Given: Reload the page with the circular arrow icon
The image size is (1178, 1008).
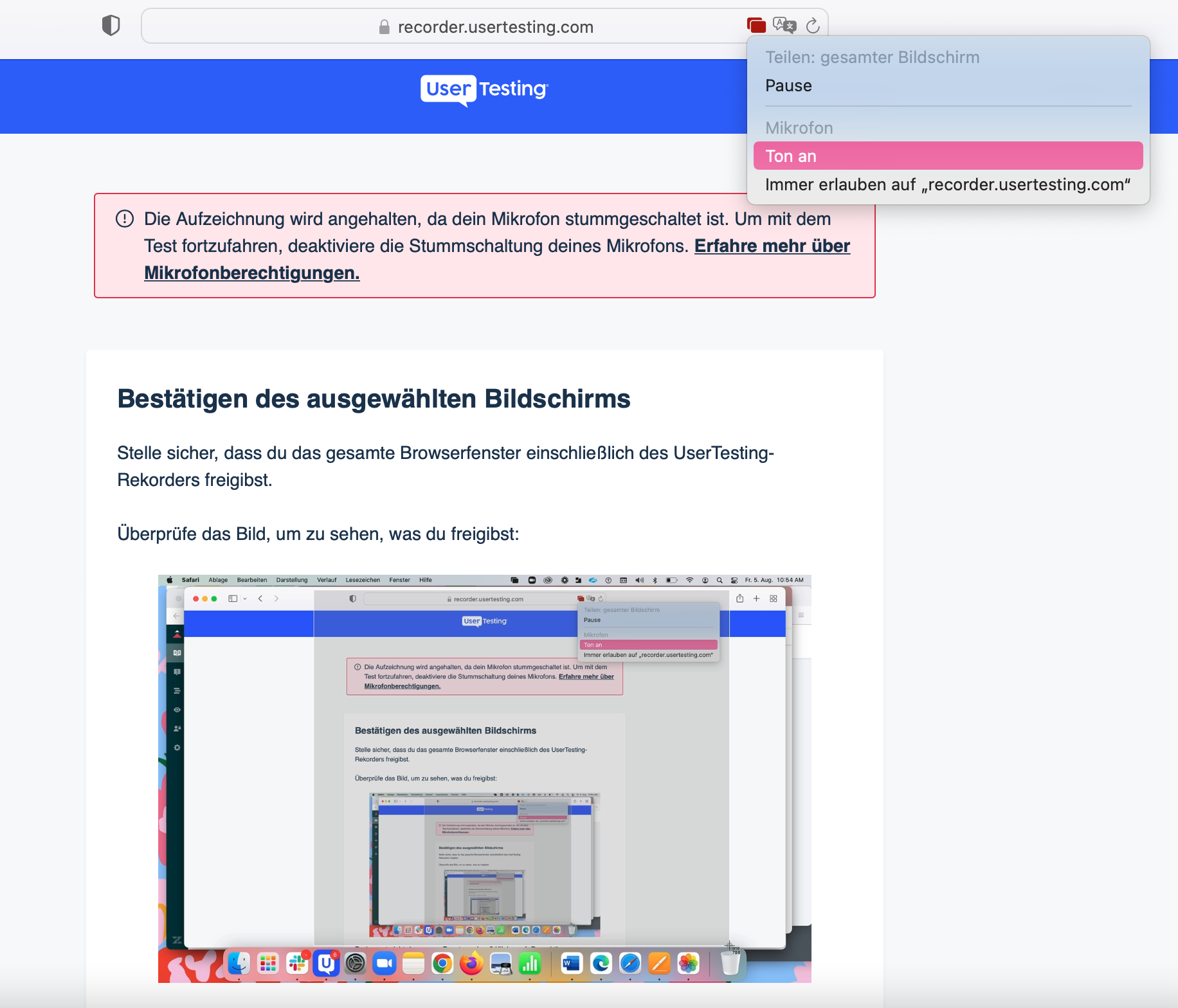Looking at the screenshot, I should click(813, 26).
